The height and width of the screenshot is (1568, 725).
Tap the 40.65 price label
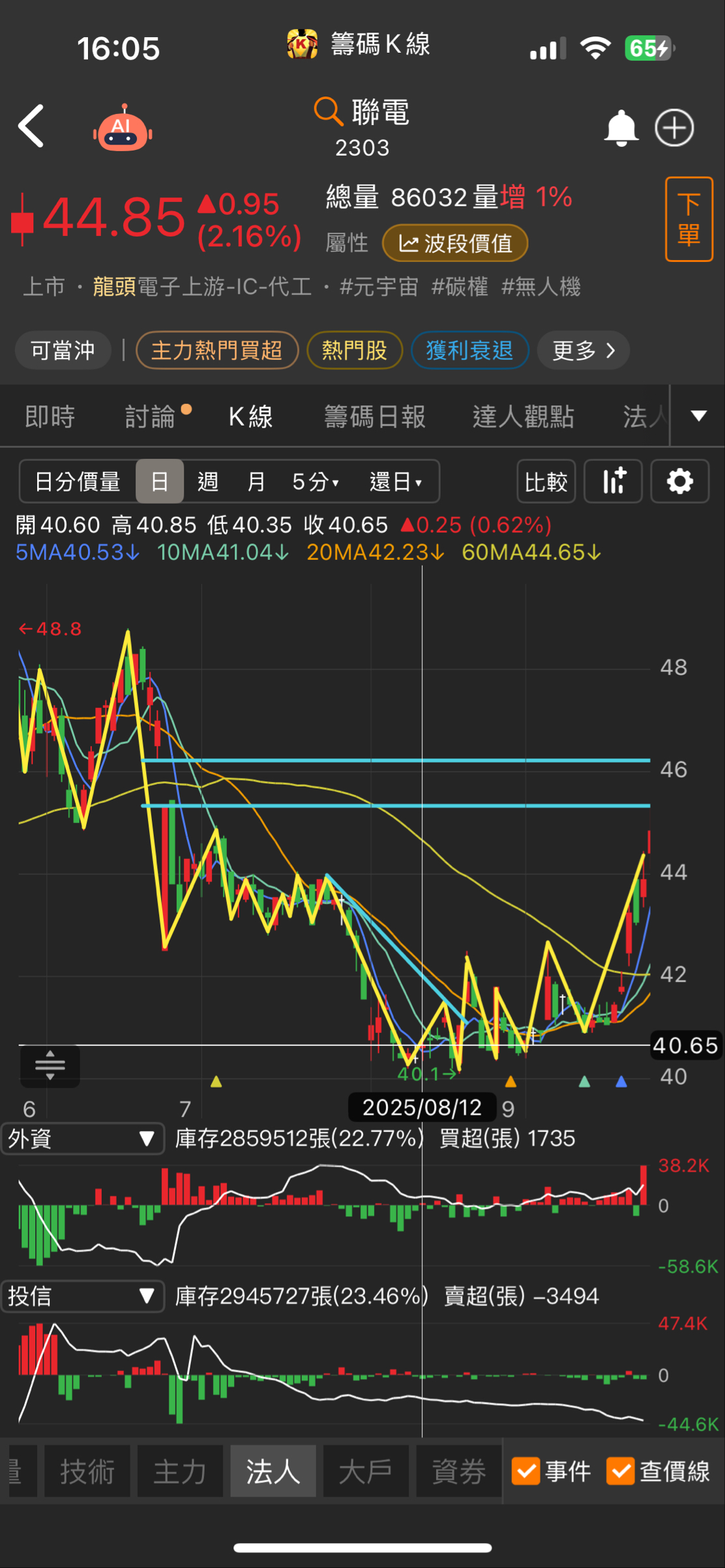click(x=686, y=1045)
